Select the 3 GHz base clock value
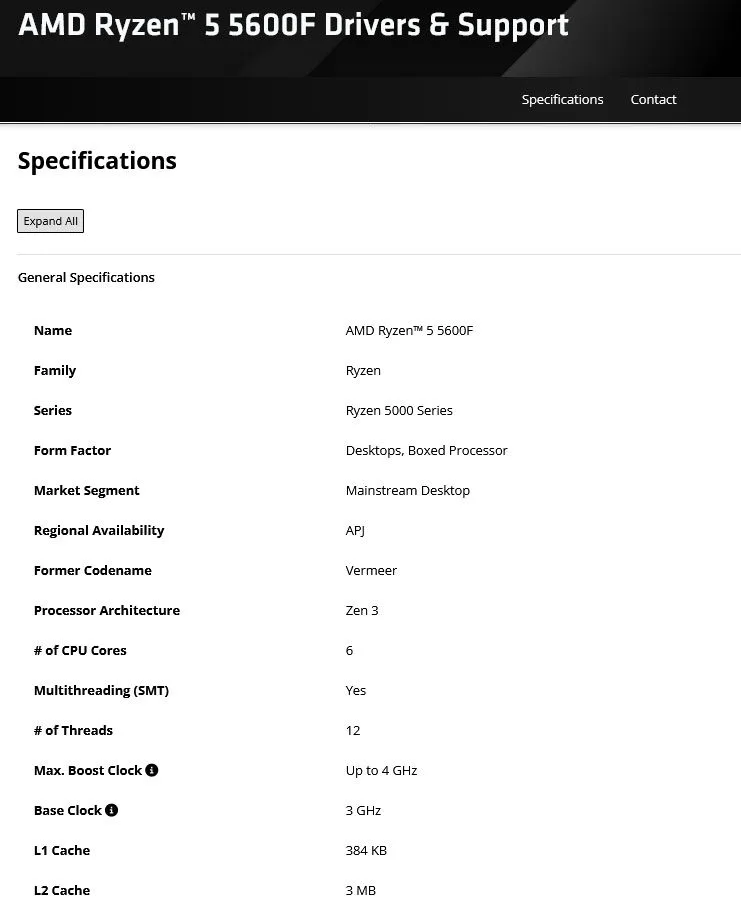 click(x=363, y=810)
